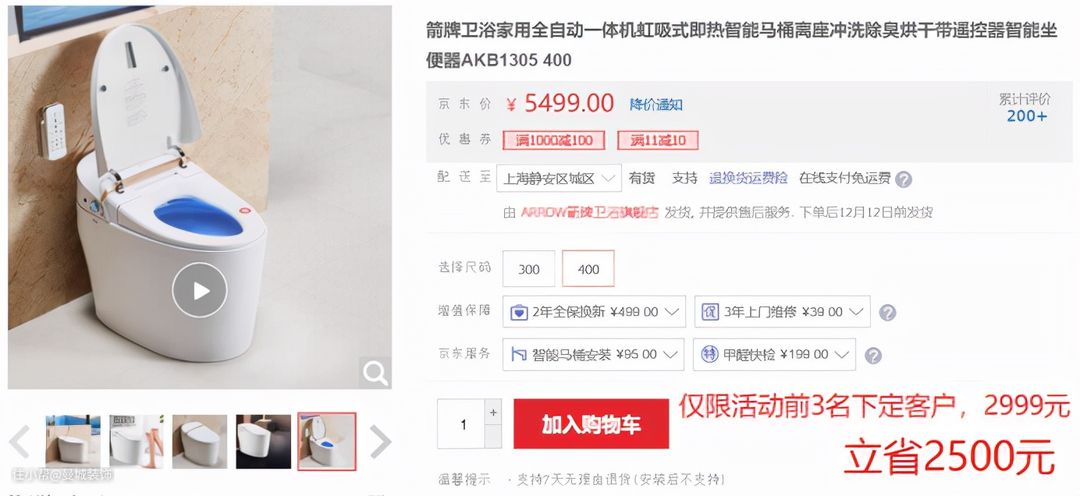Click 加入购物车 add to cart button
1080x496 pixels.
pyautogui.click(x=591, y=424)
